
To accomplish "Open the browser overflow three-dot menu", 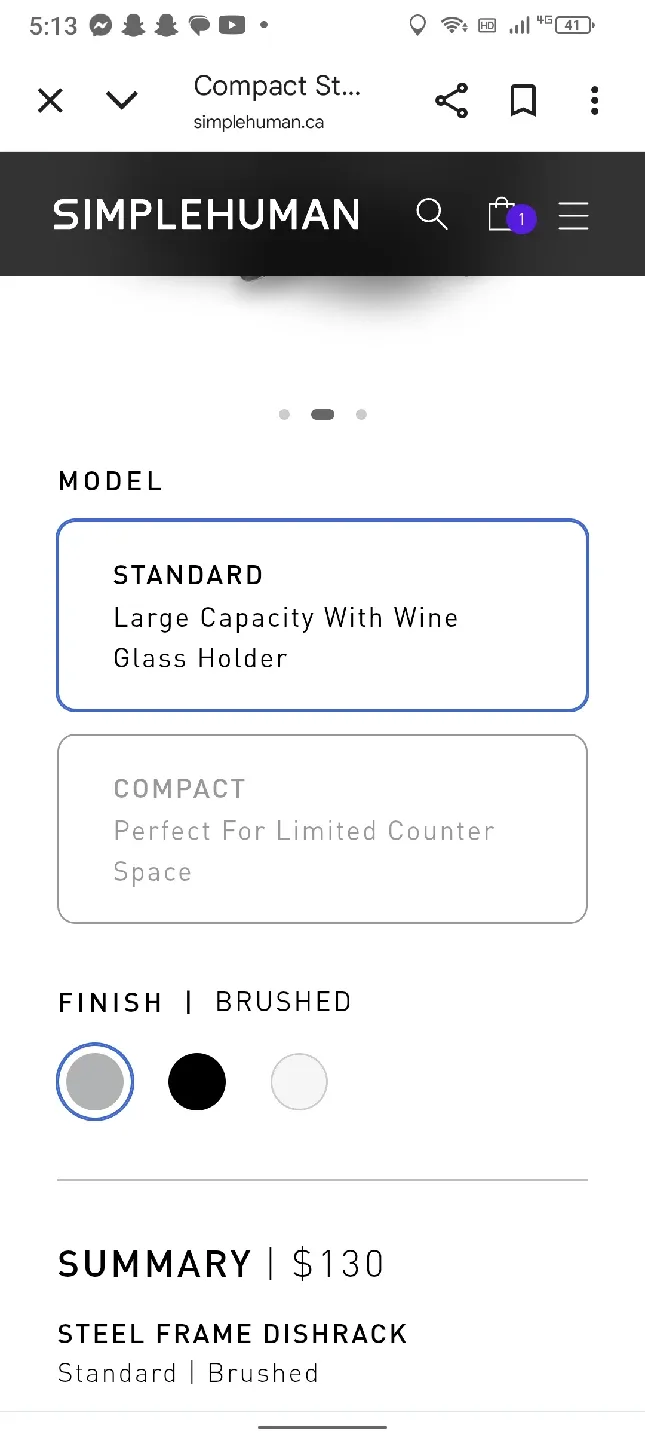I will point(594,100).
